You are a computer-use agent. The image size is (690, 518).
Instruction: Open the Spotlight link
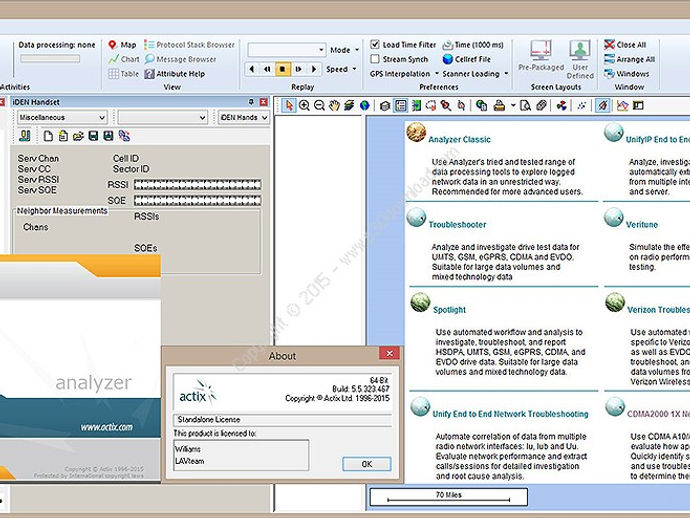click(449, 310)
